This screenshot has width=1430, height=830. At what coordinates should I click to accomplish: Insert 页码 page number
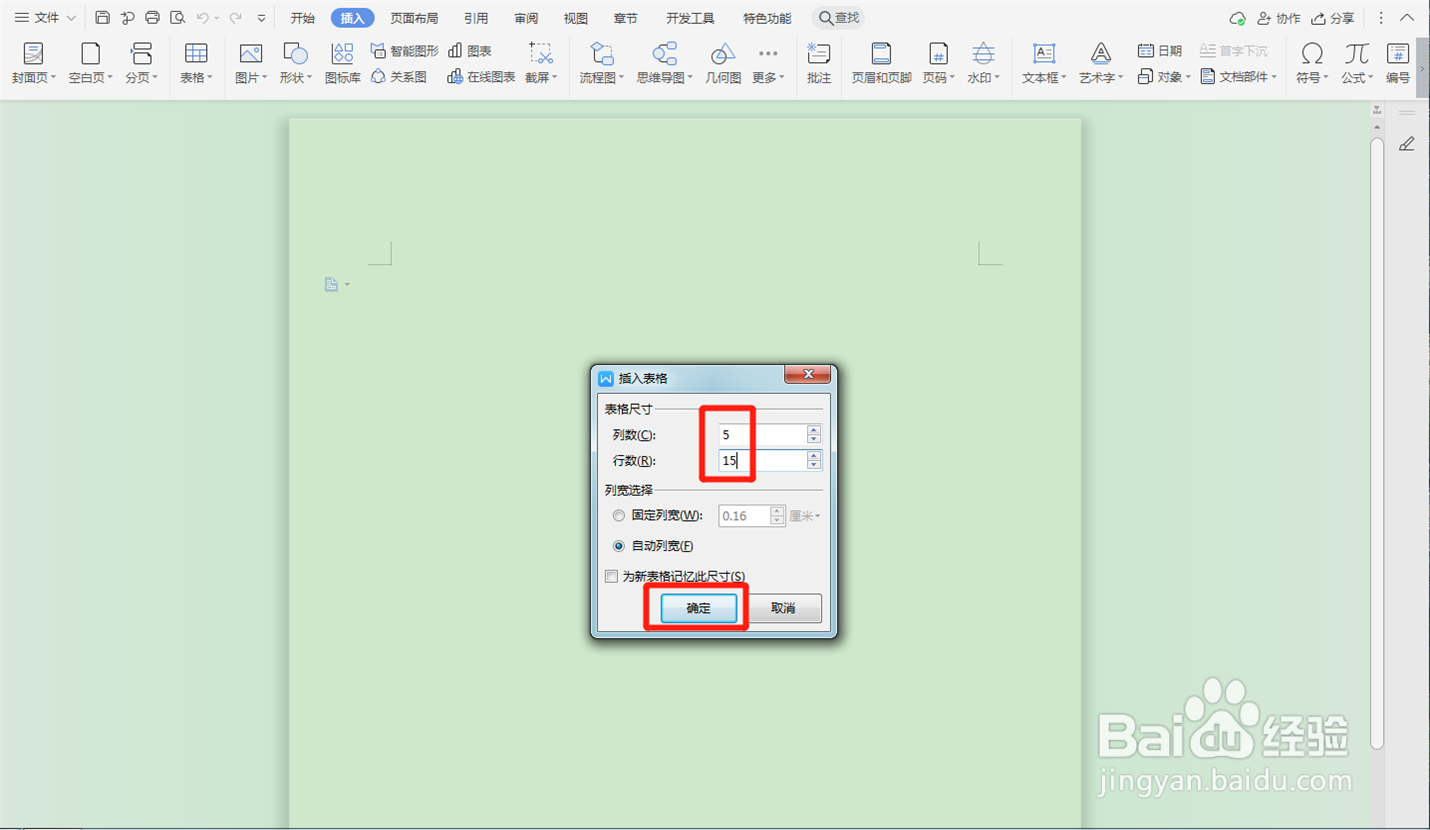(938, 63)
